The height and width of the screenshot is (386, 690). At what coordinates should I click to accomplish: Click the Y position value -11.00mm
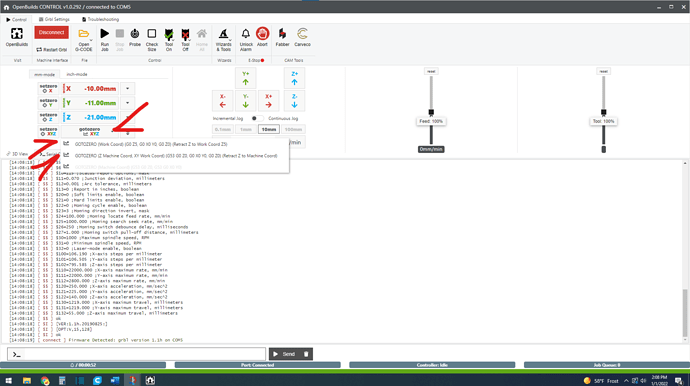(100, 103)
